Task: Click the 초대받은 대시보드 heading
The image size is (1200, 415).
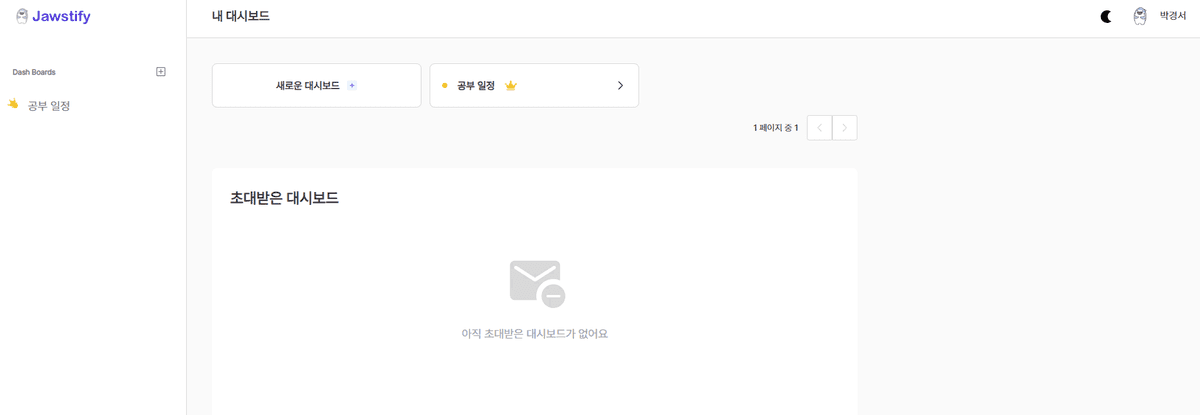Action: click(284, 198)
